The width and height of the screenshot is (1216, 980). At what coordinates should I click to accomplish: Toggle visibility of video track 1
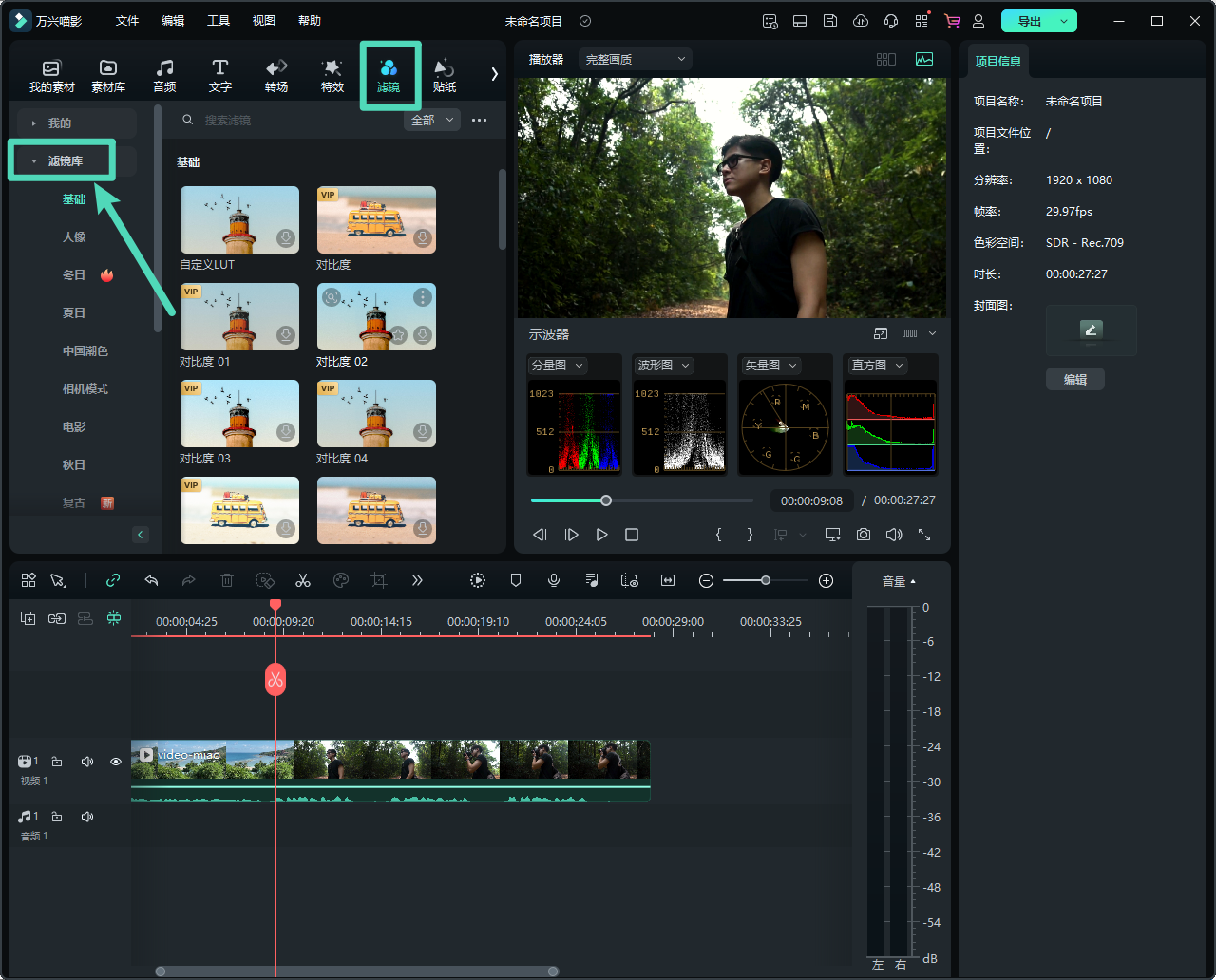pyautogui.click(x=116, y=762)
